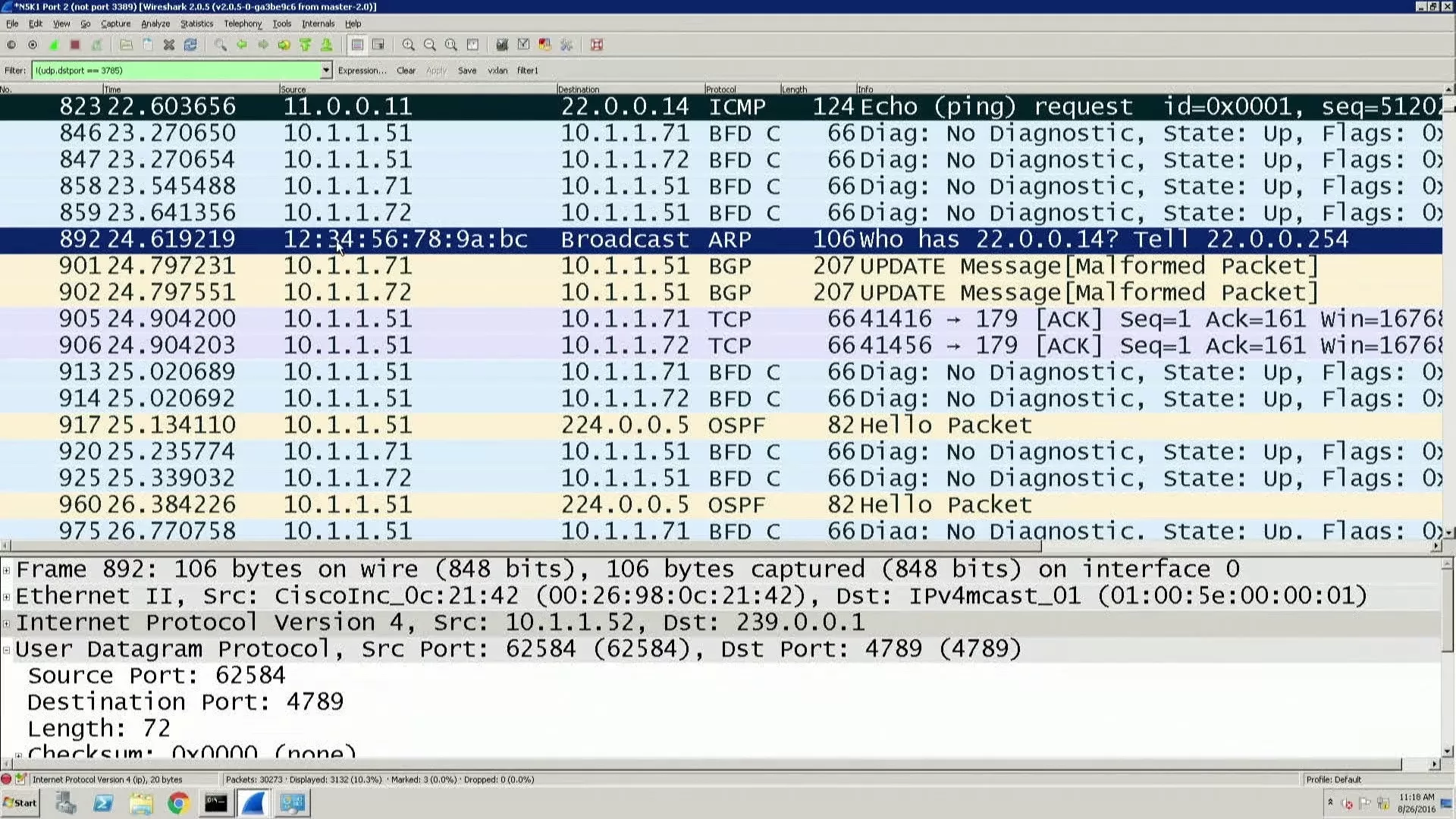Save the current filter
Screen dimensions: 1456x819
point(467,71)
